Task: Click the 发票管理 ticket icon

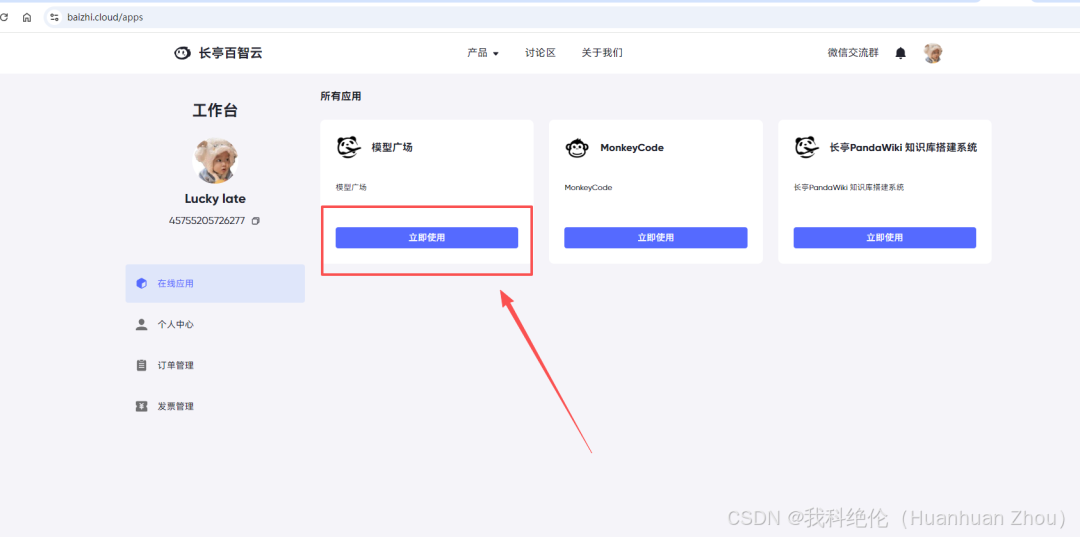Action: [x=142, y=406]
